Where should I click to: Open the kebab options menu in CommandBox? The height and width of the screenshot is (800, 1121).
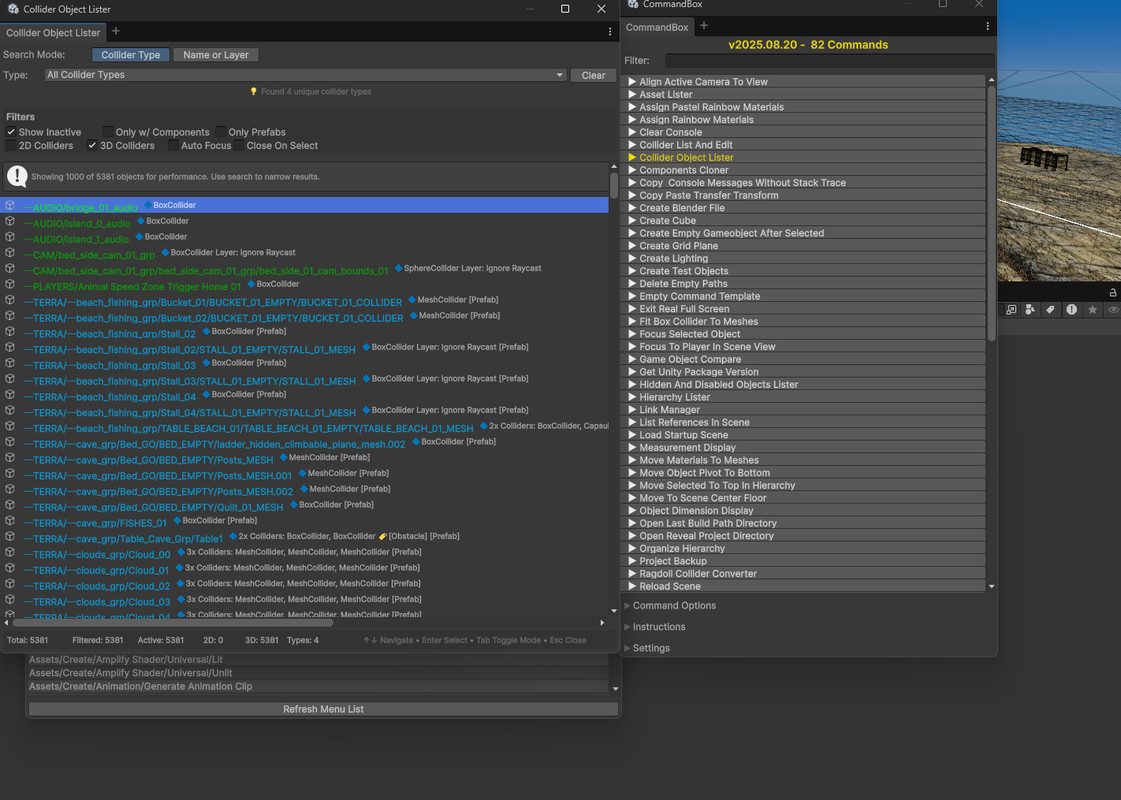coord(988,26)
